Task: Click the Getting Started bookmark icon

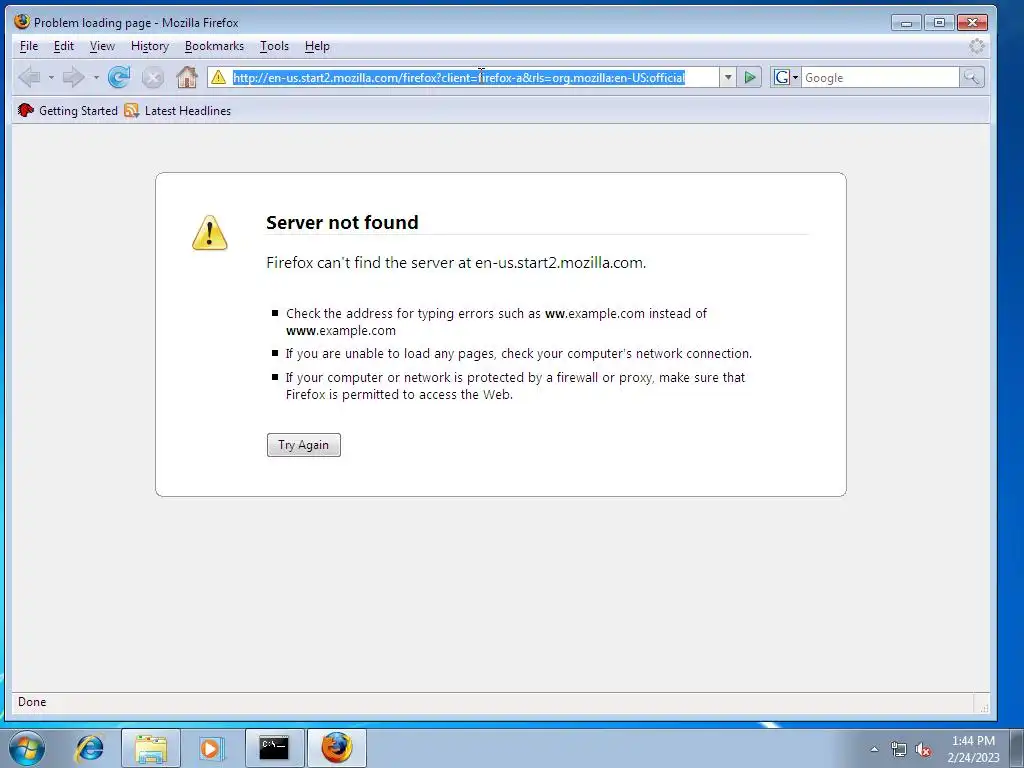Action: click(x=25, y=110)
